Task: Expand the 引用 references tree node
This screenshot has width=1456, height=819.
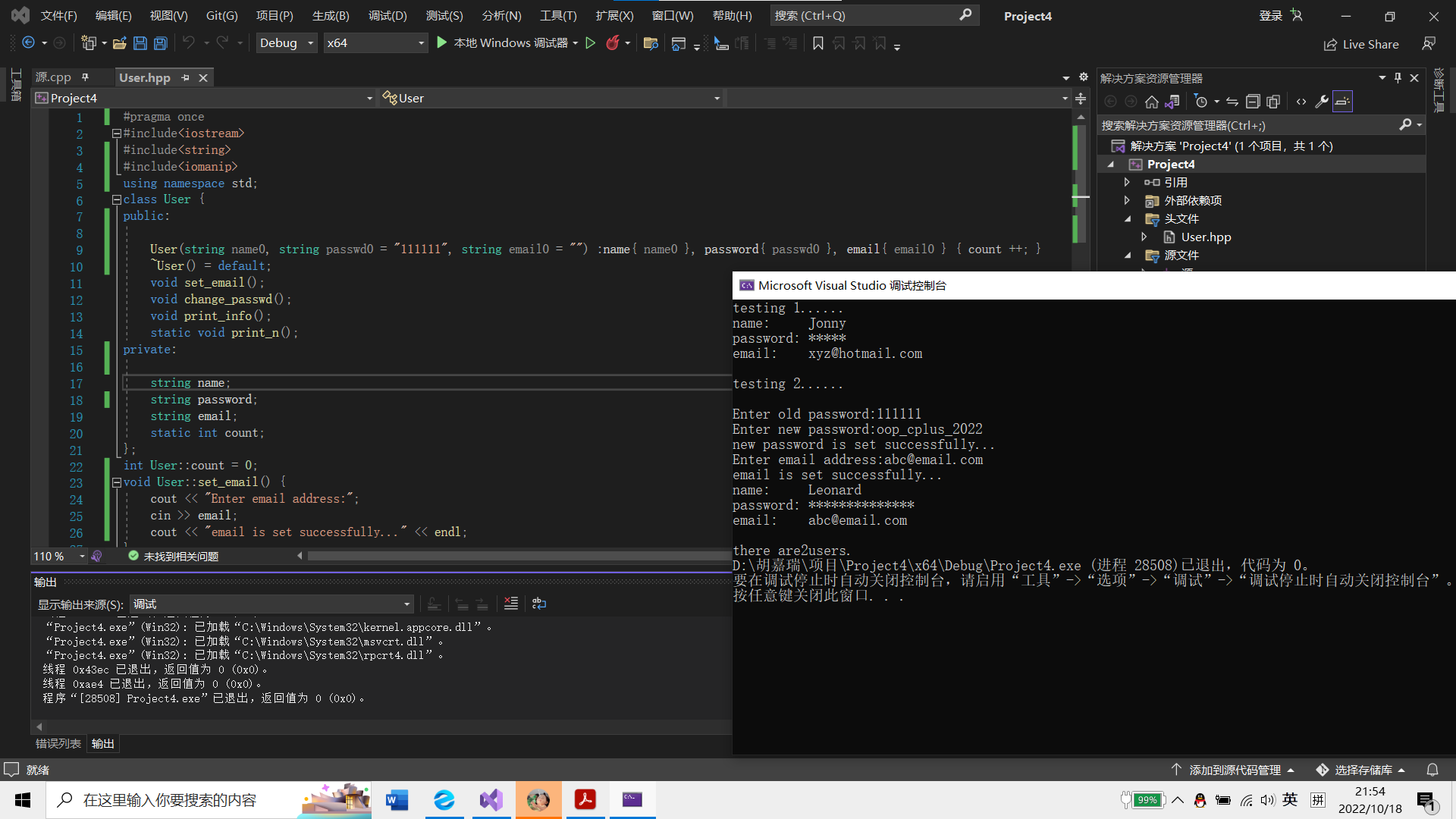Action: coord(1127,182)
